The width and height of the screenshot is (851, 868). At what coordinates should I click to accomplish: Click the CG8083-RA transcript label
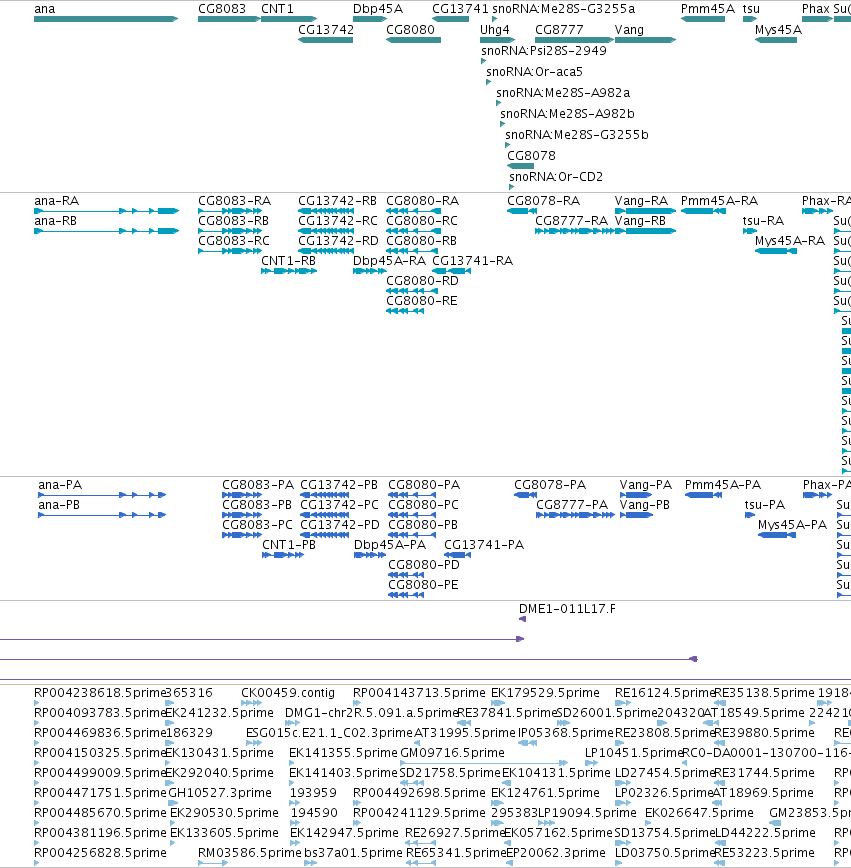234,201
